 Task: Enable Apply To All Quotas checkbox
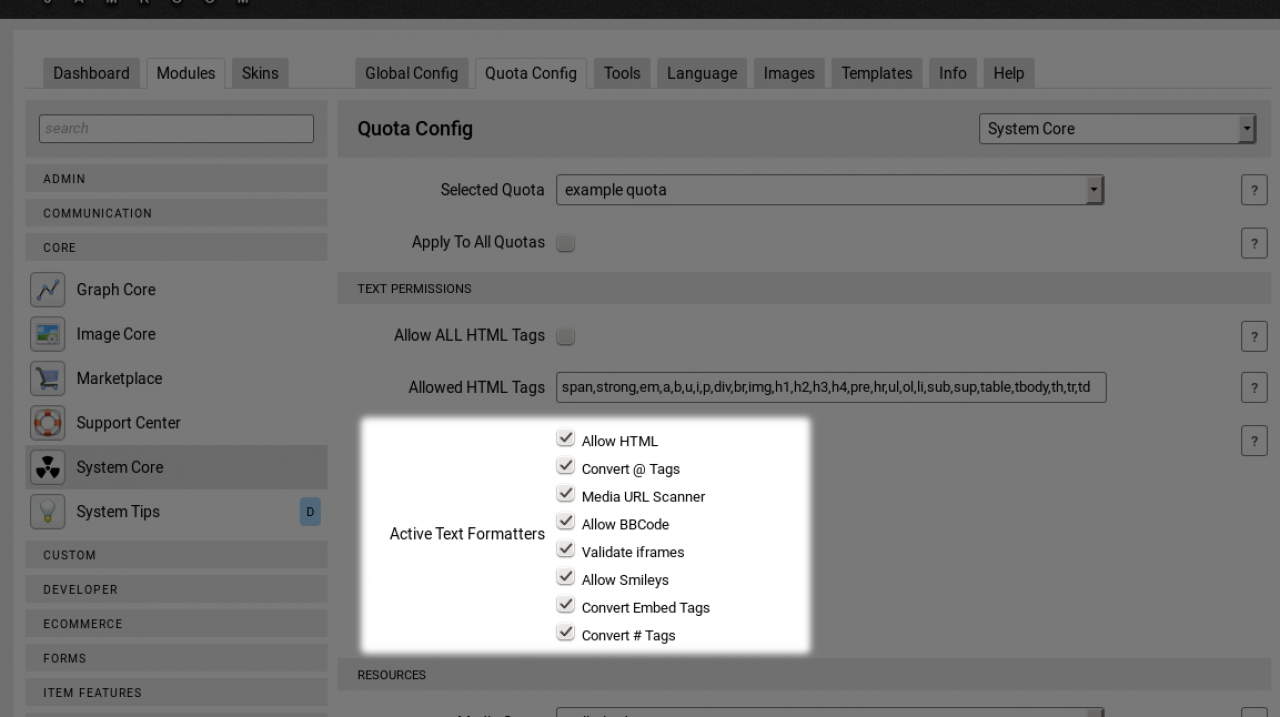click(565, 243)
